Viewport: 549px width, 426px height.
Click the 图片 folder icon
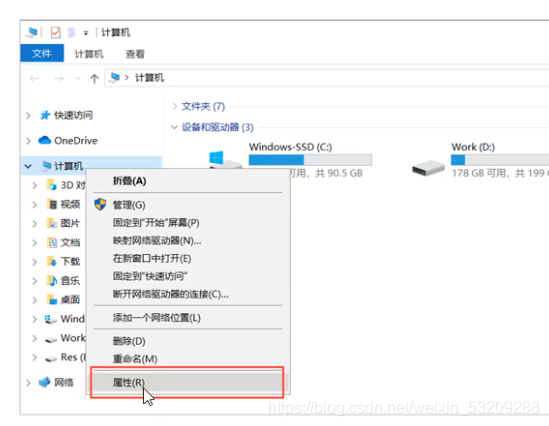click(x=52, y=223)
